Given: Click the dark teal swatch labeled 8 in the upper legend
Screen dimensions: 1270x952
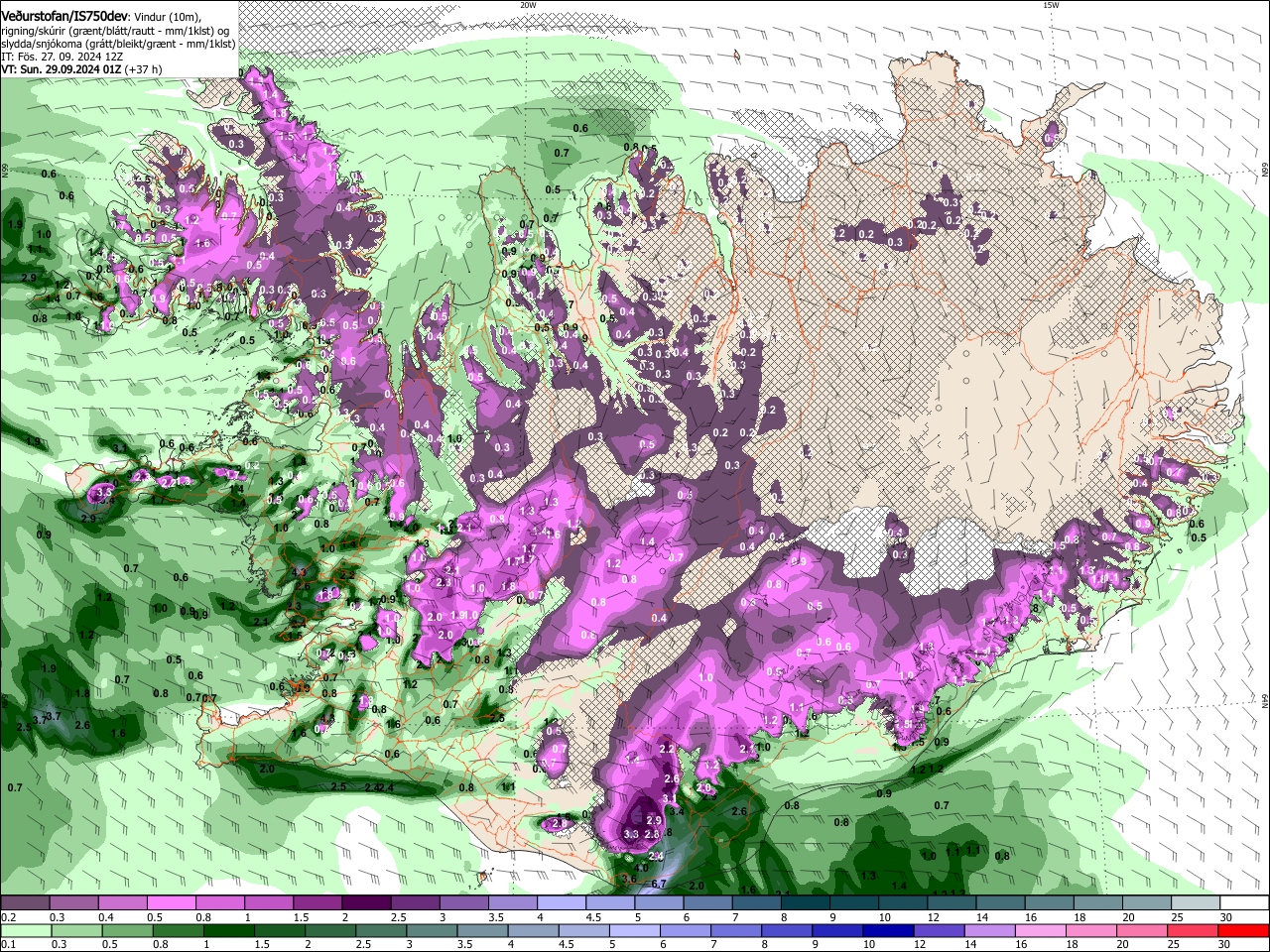Looking at the screenshot, I should [806, 903].
